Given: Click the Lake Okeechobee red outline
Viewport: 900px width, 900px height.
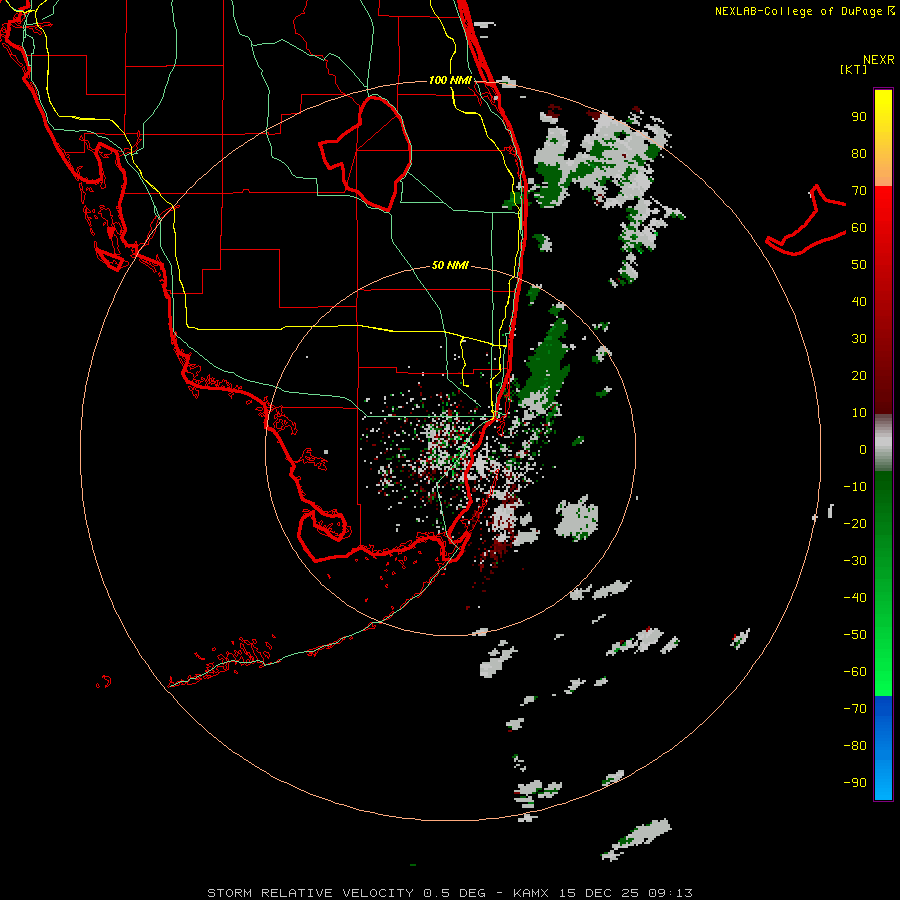Looking at the screenshot, I should 365,153.
